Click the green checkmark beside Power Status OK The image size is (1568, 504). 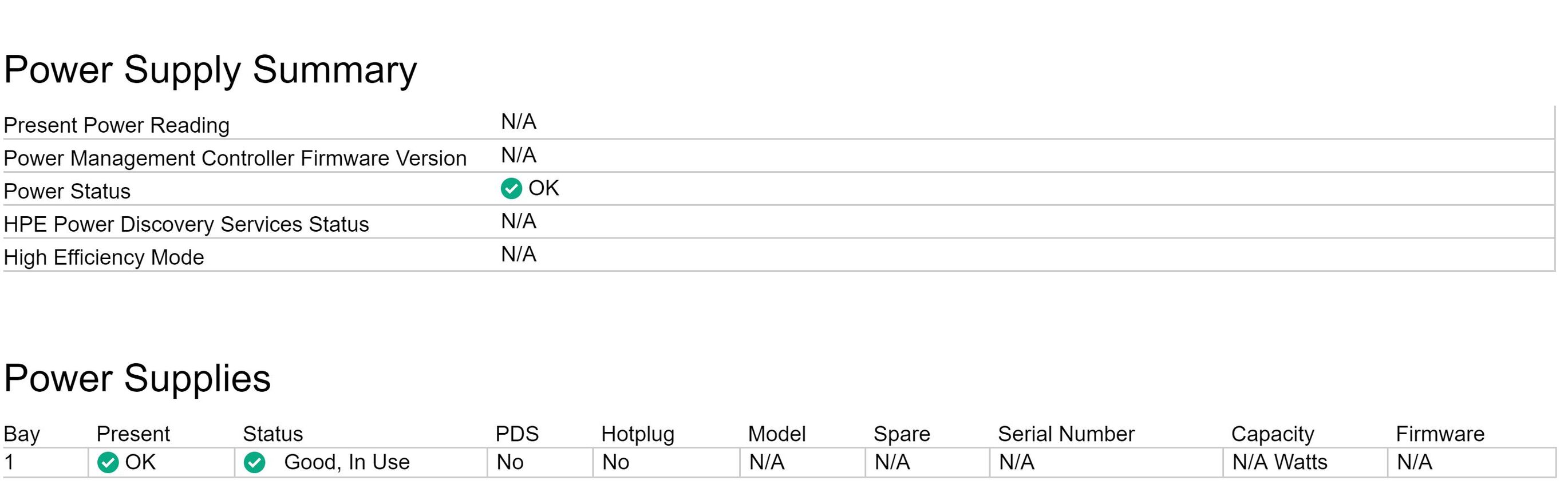(511, 188)
